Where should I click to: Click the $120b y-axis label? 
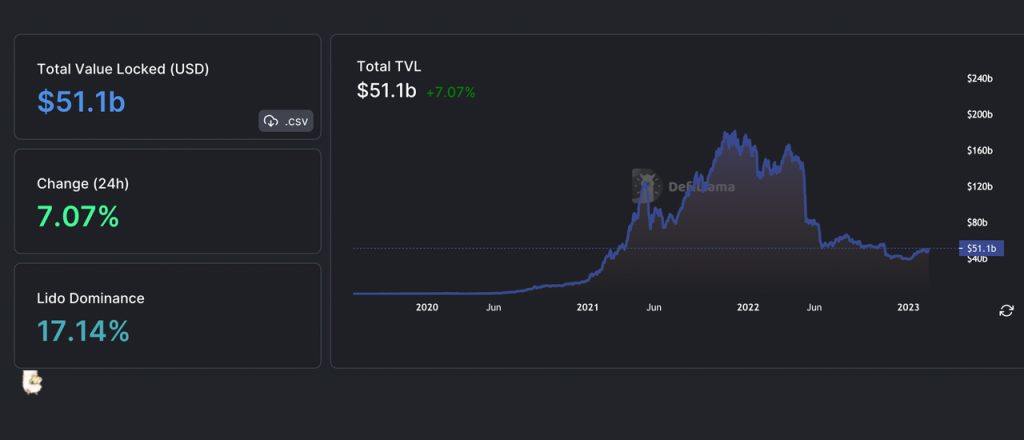(x=980, y=186)
